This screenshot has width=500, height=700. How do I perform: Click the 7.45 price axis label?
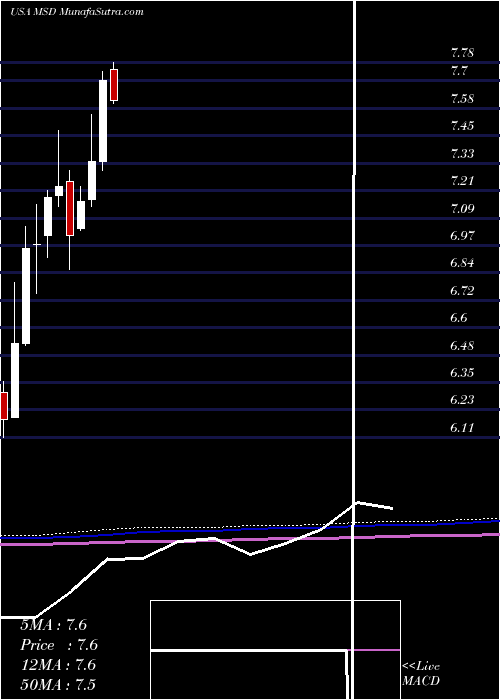[x=462, y=126]
